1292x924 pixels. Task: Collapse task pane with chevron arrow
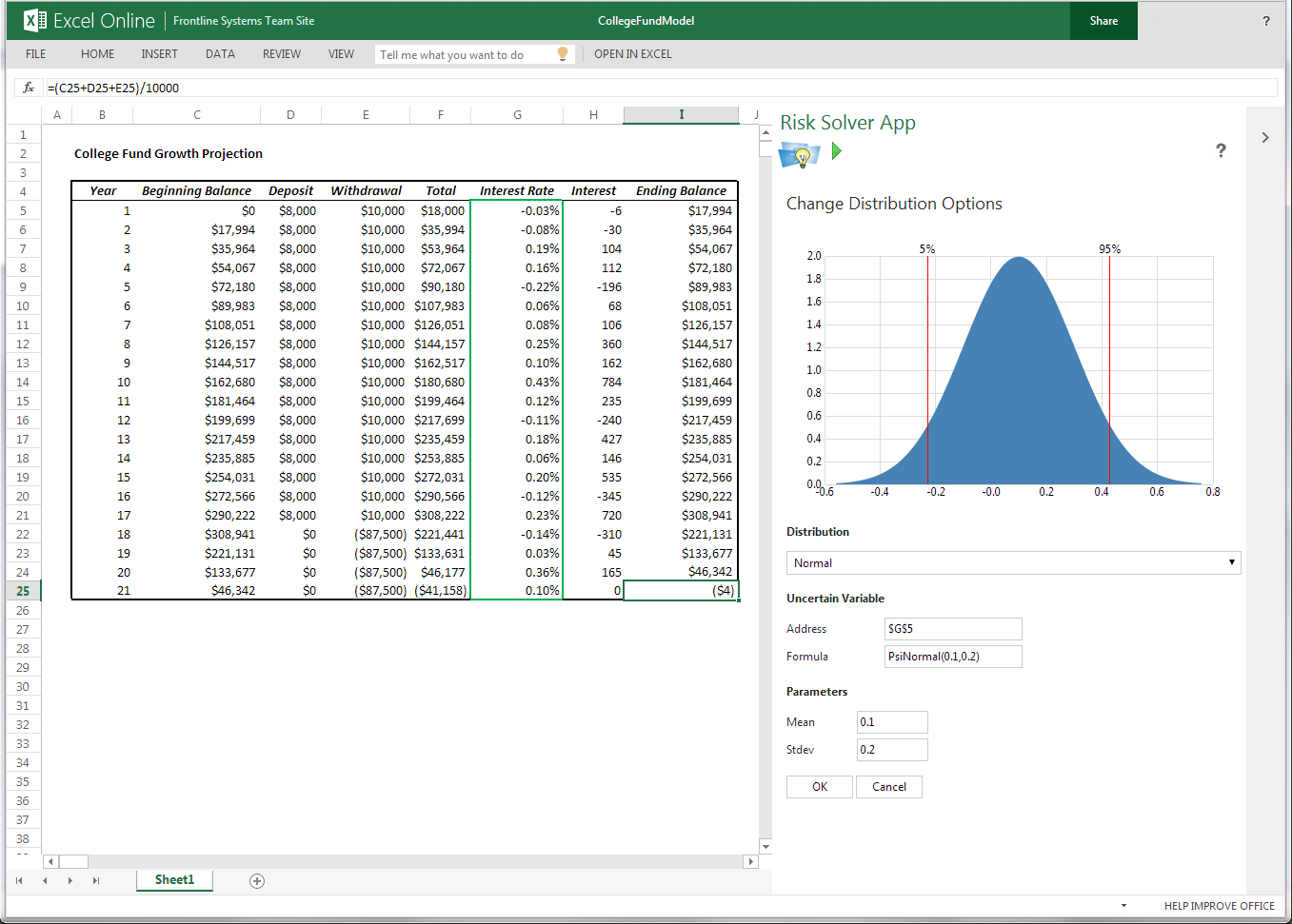[1264, 138]
